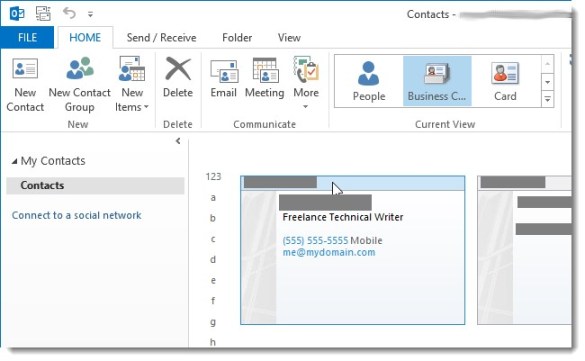Switch to the Send / Receive tab

[161, 37]
